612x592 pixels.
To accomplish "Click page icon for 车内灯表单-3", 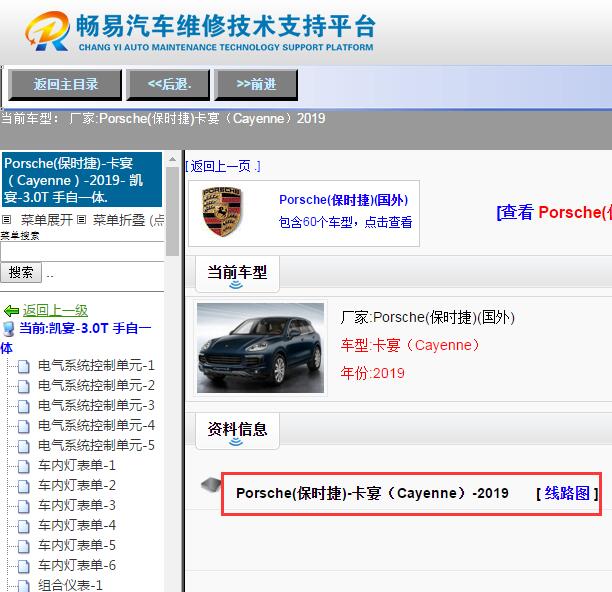I will tap(24, 506).
